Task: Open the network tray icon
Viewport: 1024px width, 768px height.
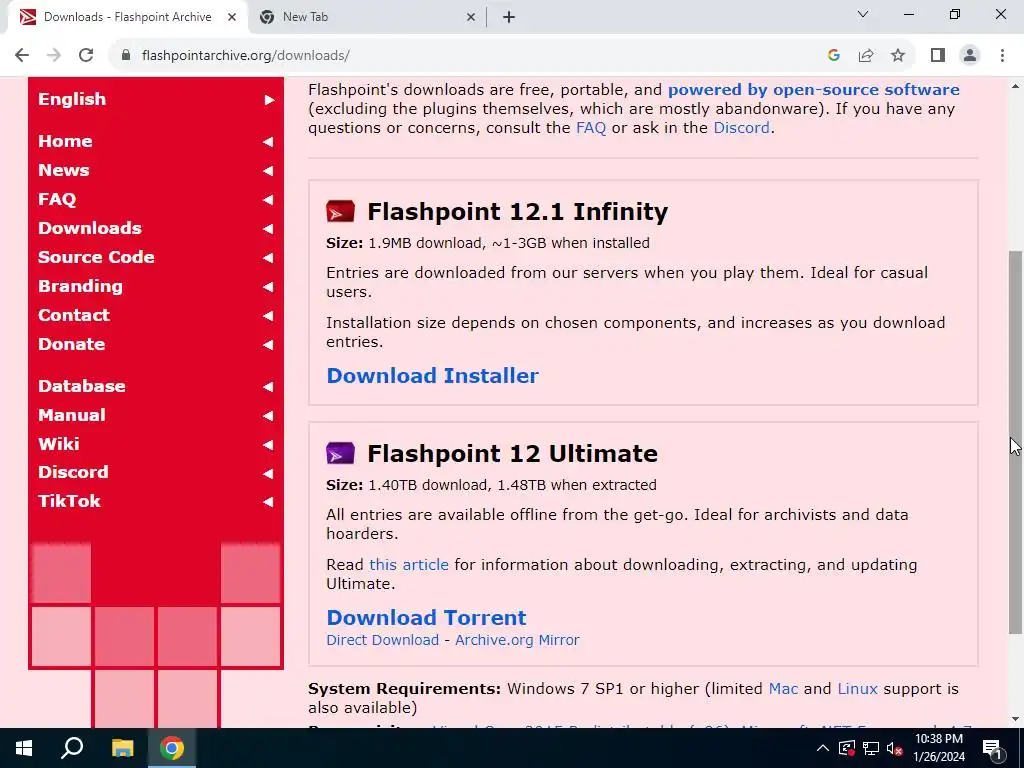Action: (871, 748)
